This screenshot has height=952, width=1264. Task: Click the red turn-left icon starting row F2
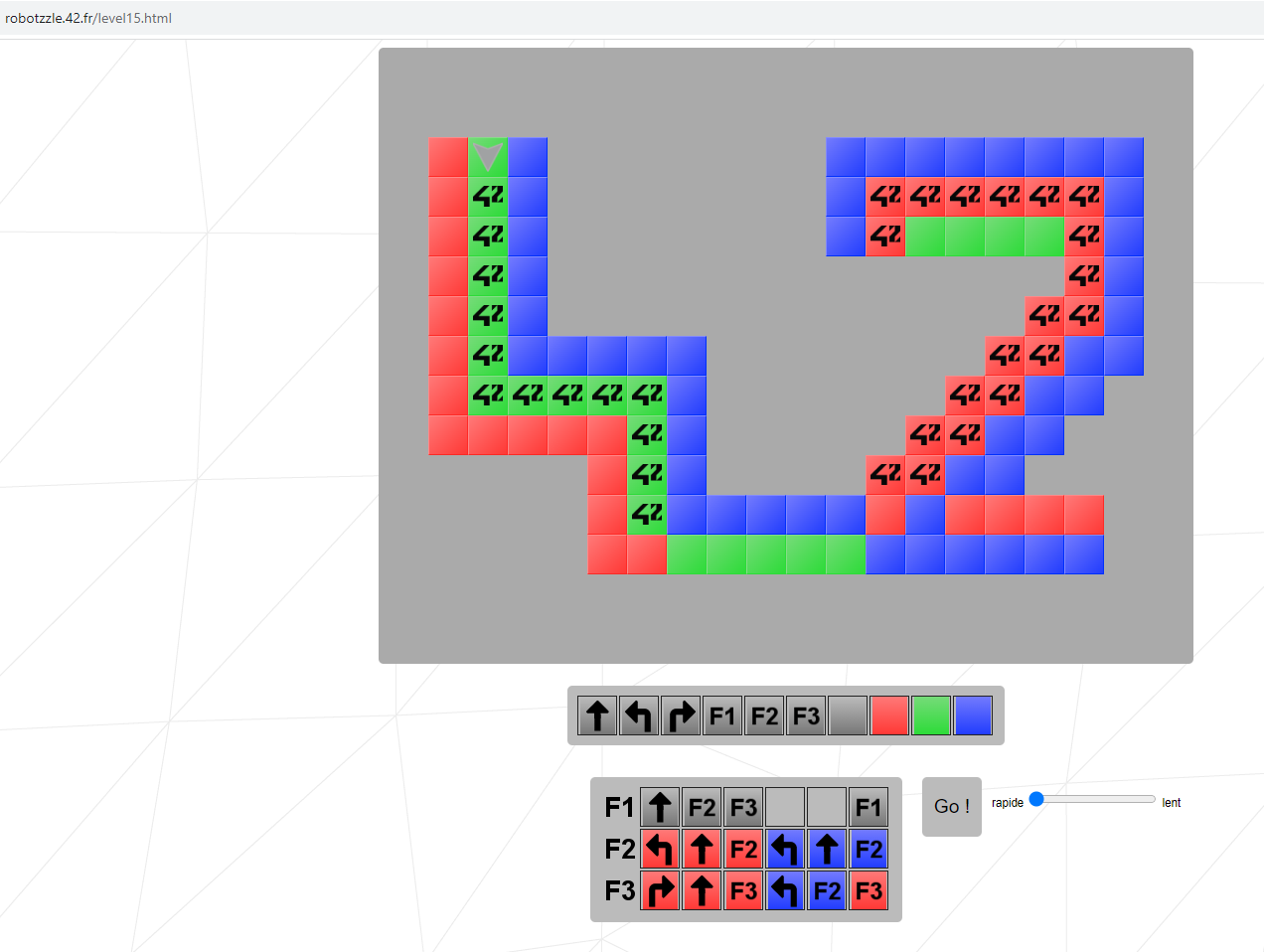tap(660, 849)
